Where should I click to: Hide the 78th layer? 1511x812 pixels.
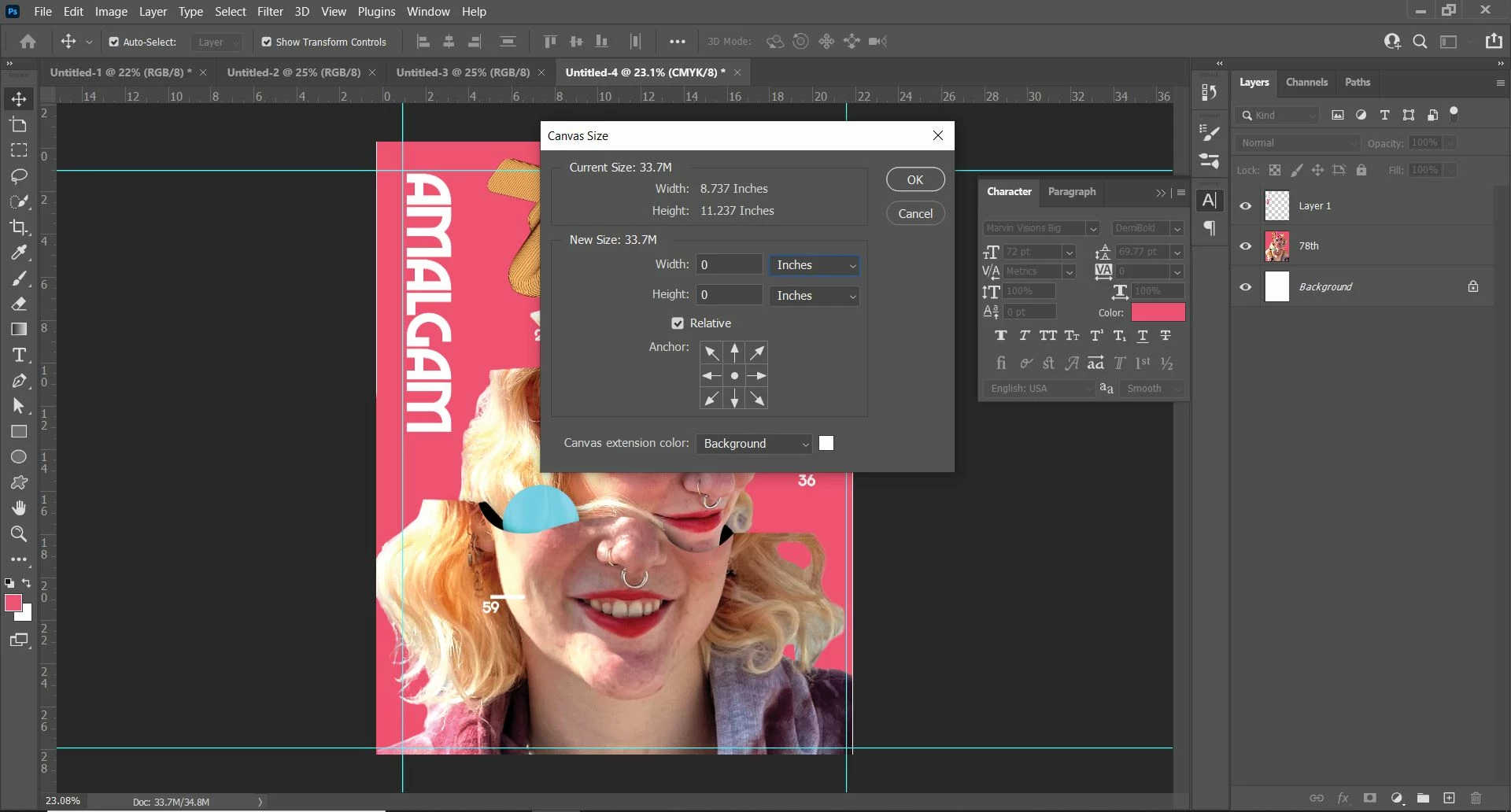click(1245, 246)
